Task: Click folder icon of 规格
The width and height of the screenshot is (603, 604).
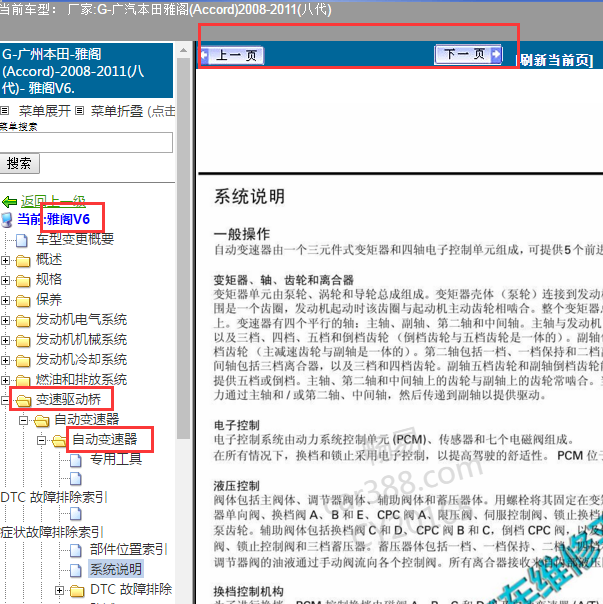Action: point(23,281)
